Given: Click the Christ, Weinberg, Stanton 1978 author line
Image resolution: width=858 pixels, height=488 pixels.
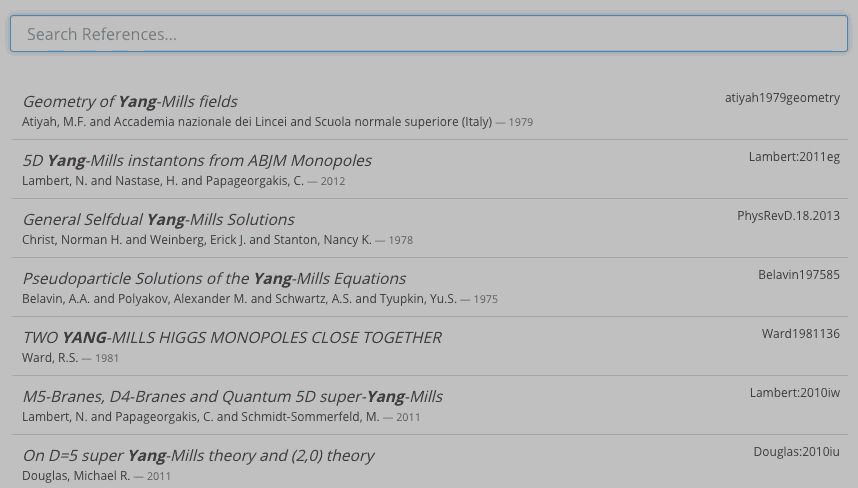Looking at the screenshot, I should click(x=217, y=240).
